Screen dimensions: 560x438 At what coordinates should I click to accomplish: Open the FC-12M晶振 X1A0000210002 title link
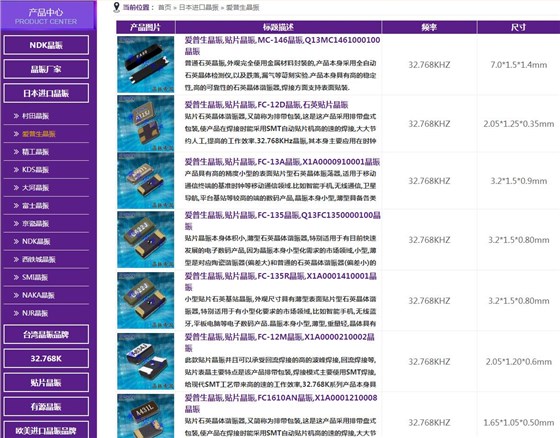tap(280, 342)
